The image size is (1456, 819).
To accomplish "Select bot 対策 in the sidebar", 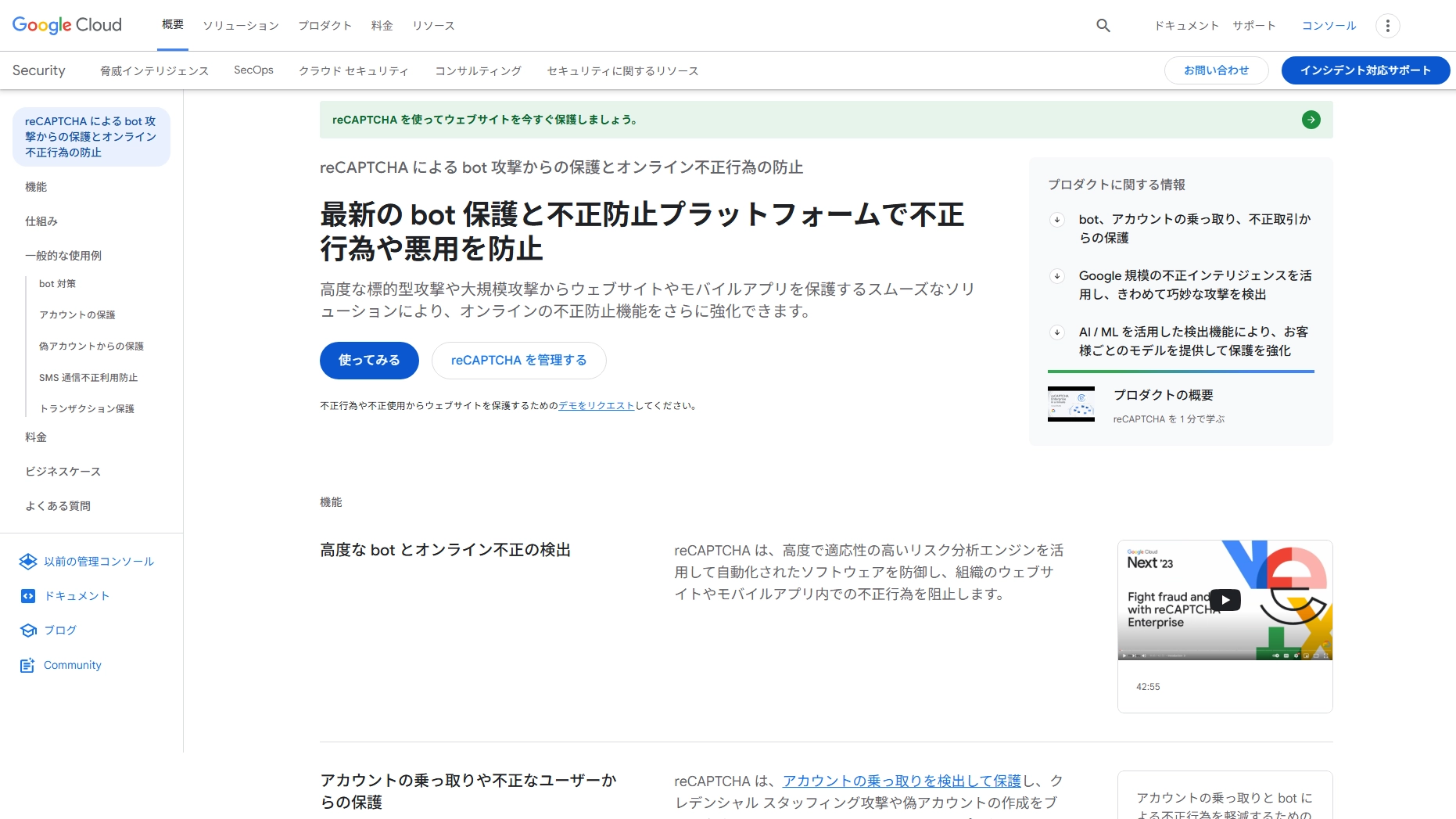I will pos(57,284).
